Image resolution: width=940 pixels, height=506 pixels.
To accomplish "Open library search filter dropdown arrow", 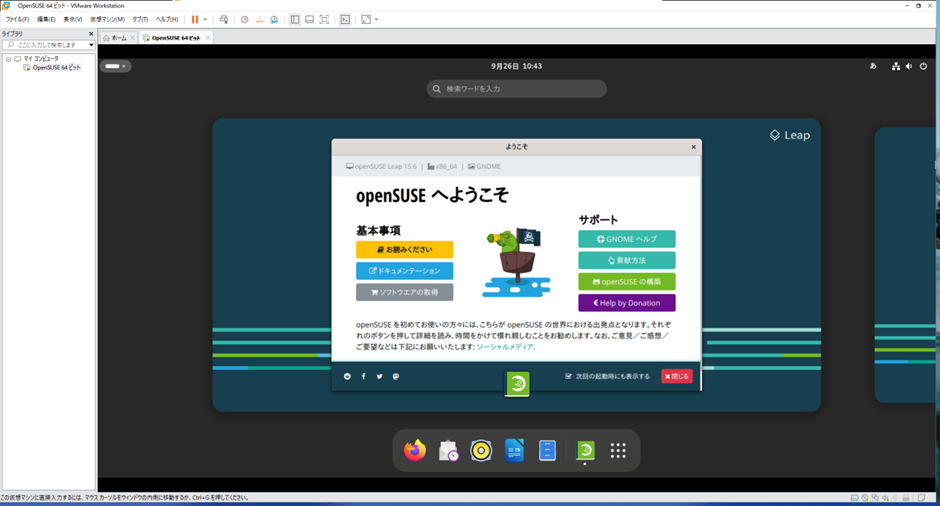I will tap(91, 45).
